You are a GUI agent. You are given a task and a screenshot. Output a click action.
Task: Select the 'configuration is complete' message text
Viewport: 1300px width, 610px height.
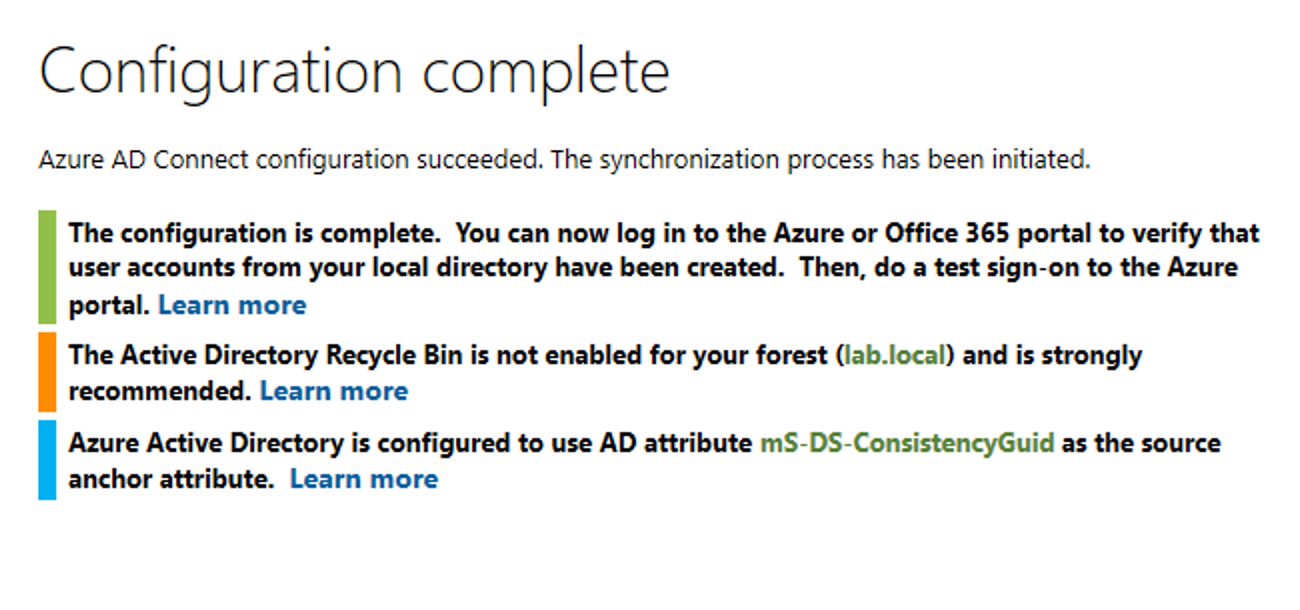pyautogui.click(x=664, y=268)
